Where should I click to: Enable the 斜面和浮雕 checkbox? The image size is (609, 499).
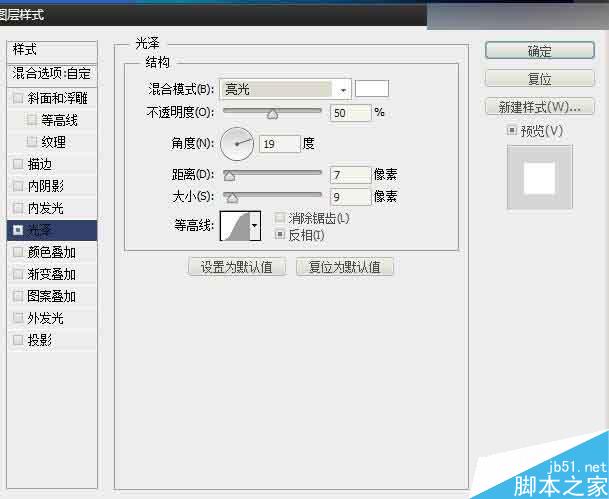point(18,98)
